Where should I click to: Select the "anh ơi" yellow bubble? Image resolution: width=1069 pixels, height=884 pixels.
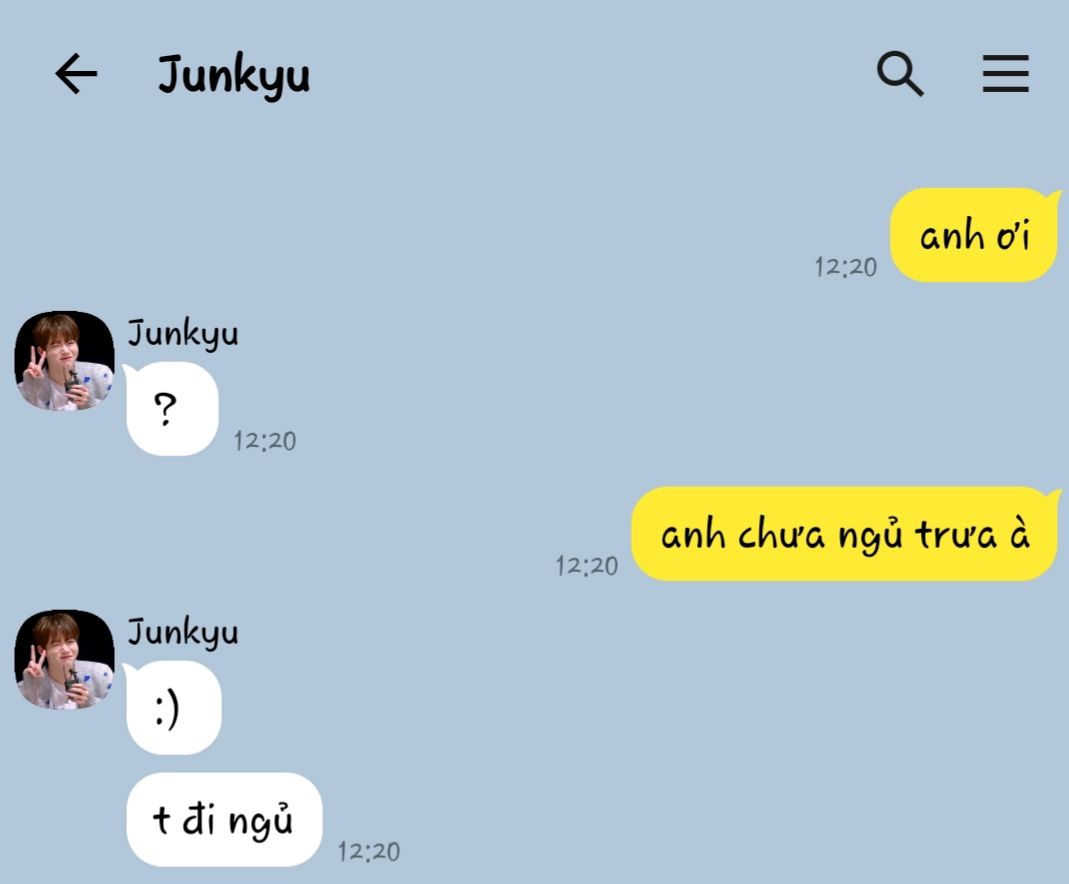pos(975,235)
